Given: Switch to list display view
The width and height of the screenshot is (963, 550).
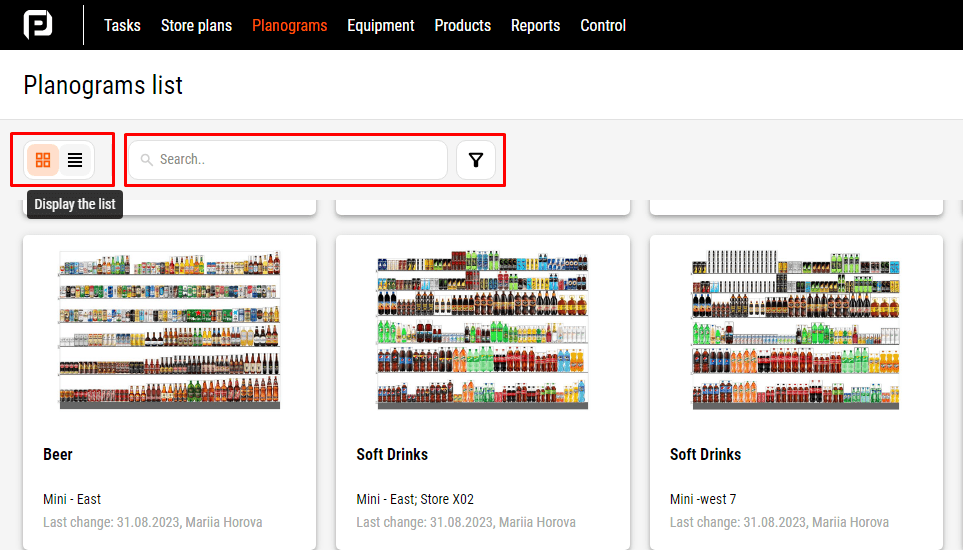Looking at the screenshot, I should [75, 159].
